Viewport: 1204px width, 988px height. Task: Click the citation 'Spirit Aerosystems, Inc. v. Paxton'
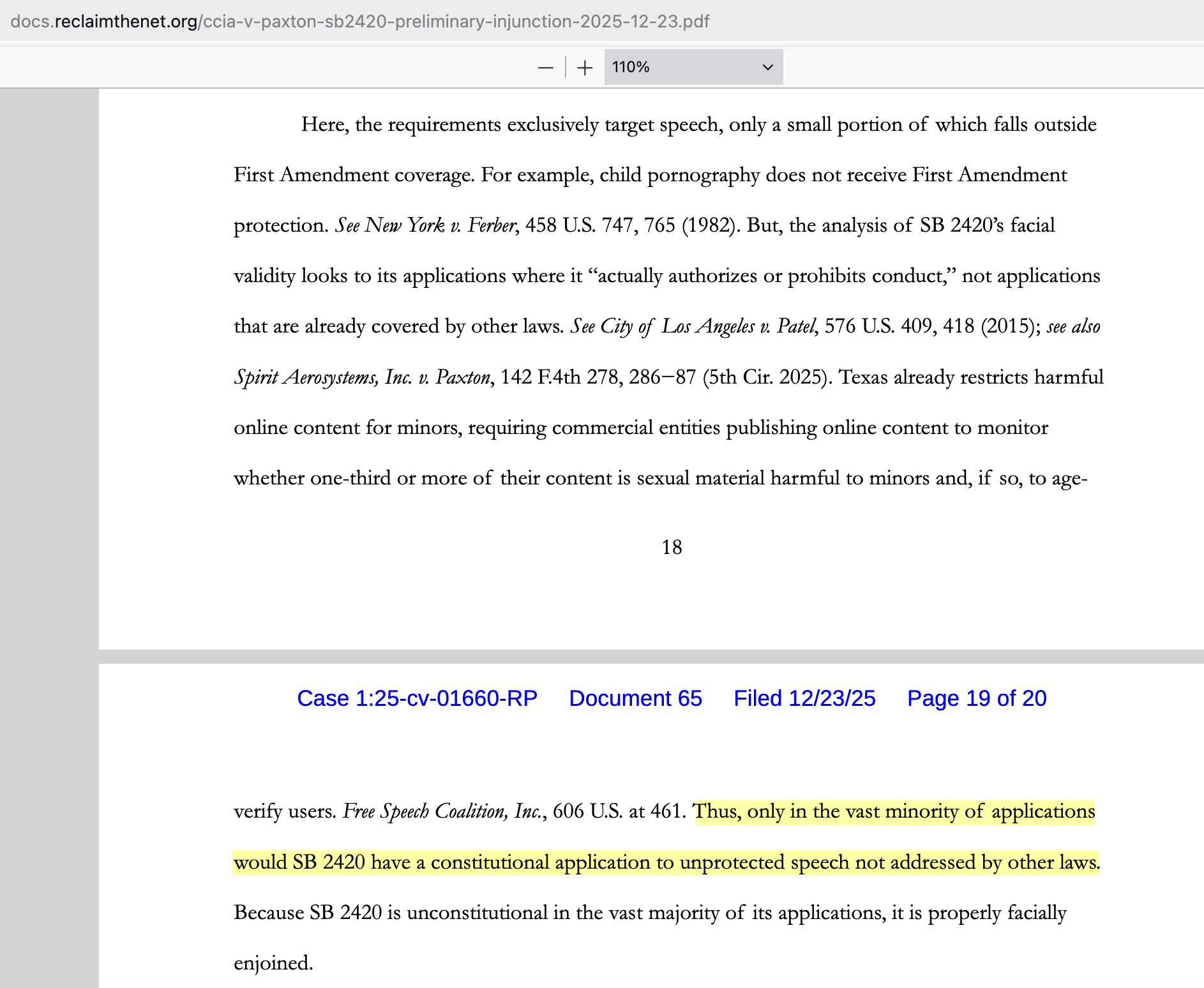tap(362, 377)
